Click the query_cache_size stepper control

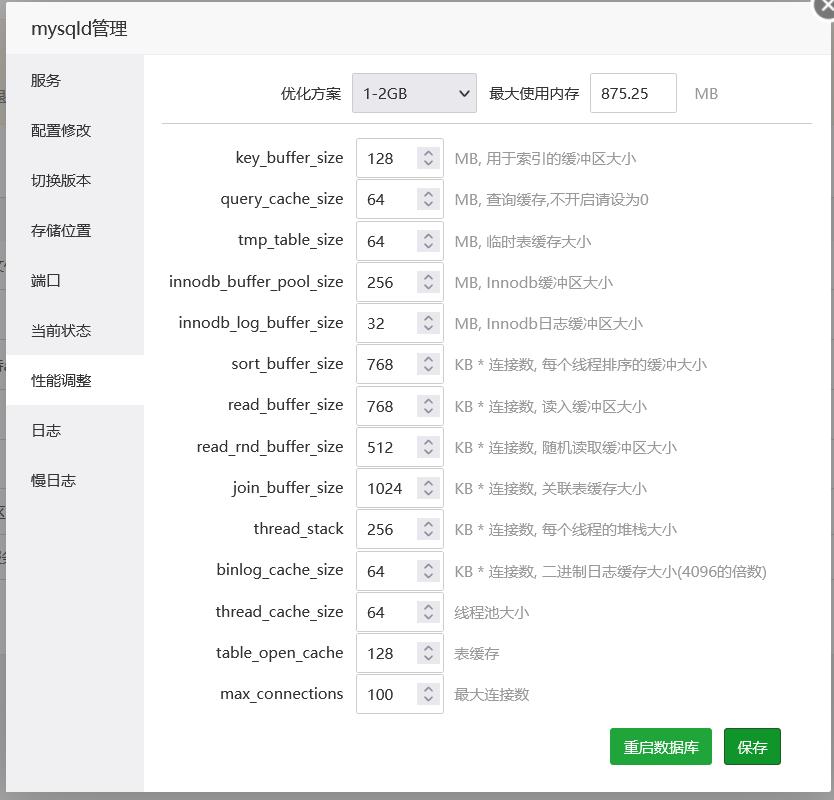point(428,199)
